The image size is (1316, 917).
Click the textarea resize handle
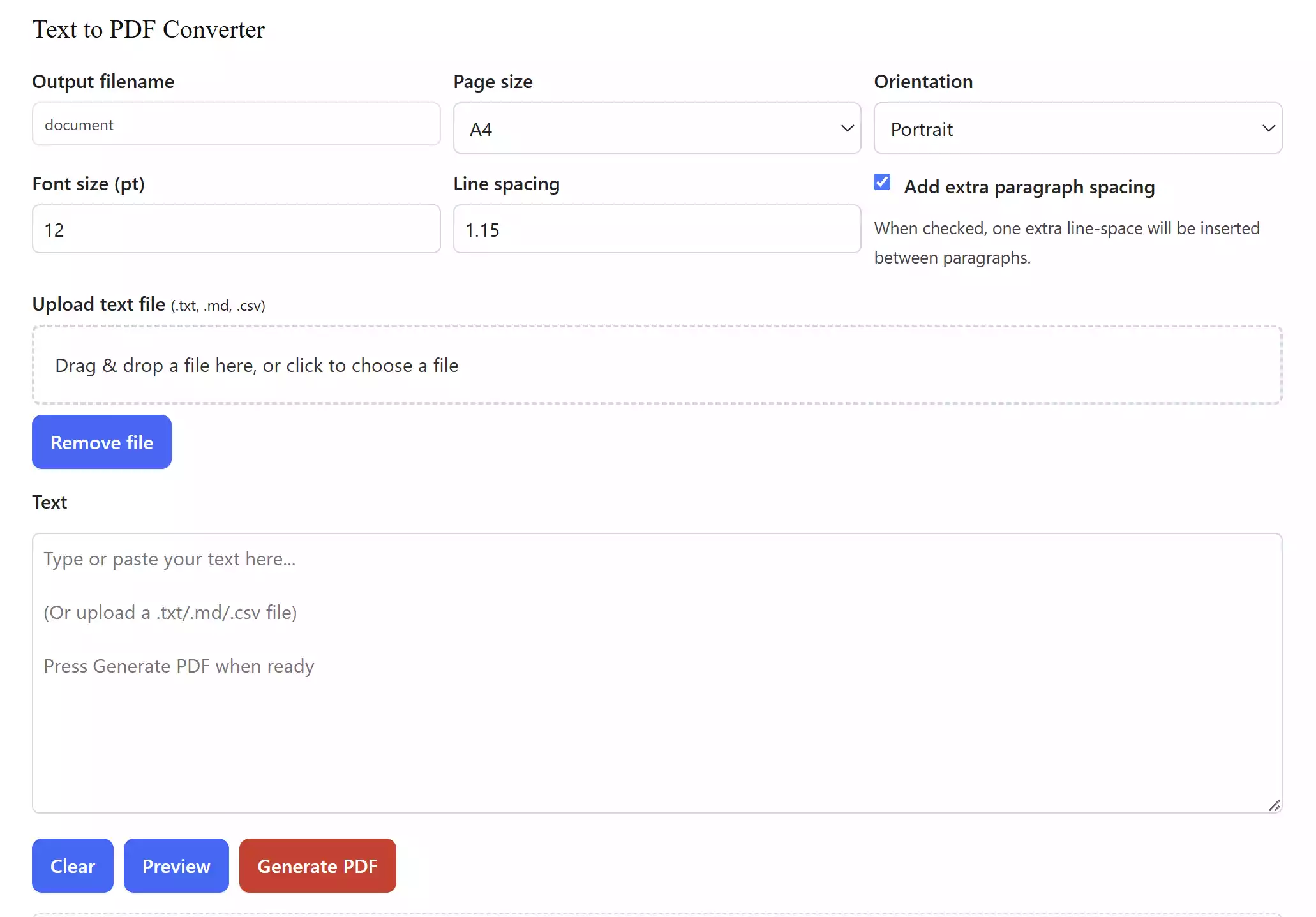(x=1275, y=805)
